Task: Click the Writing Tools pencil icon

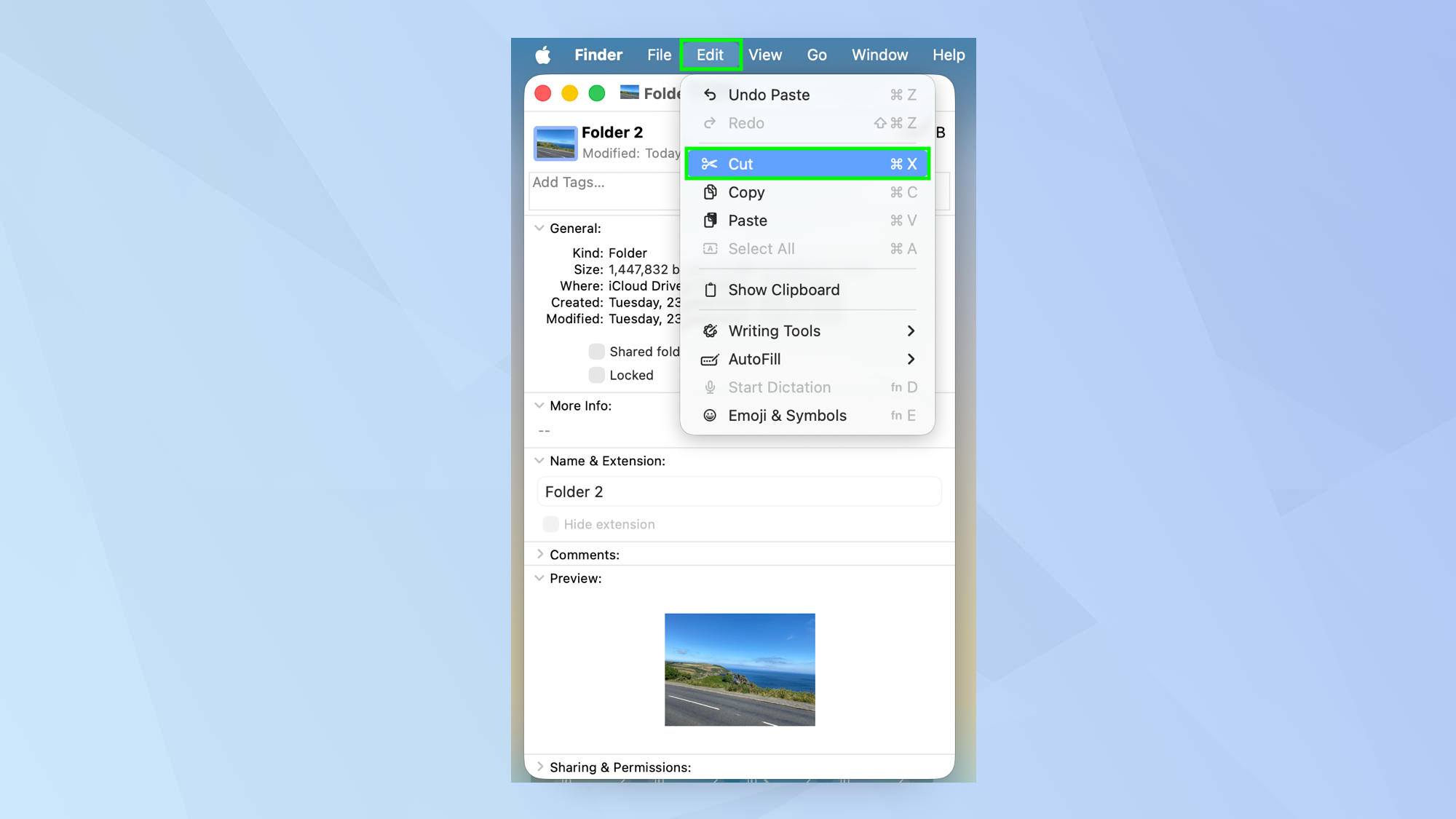Action: click(x=710, y=331)
